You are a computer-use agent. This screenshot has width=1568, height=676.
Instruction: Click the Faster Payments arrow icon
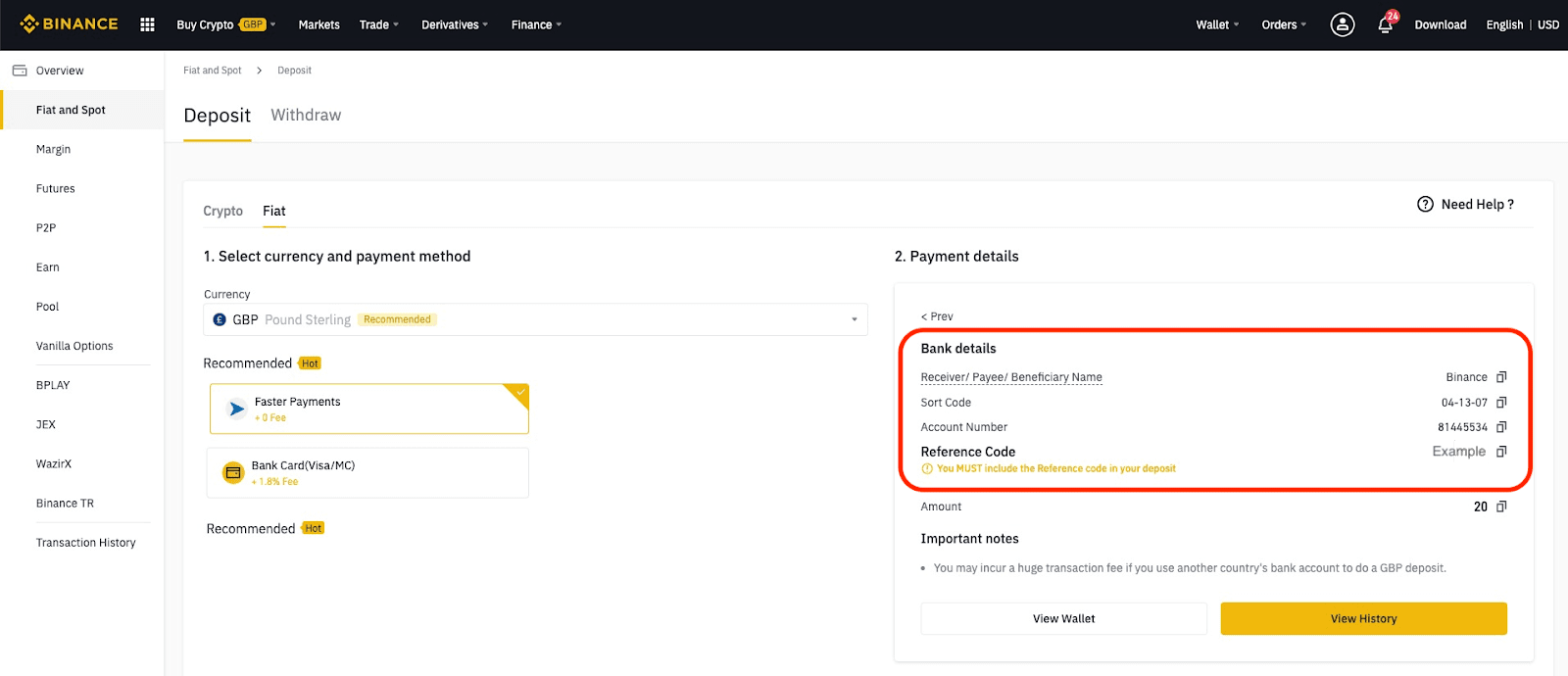pyautogui.click(x=236, y=409)
